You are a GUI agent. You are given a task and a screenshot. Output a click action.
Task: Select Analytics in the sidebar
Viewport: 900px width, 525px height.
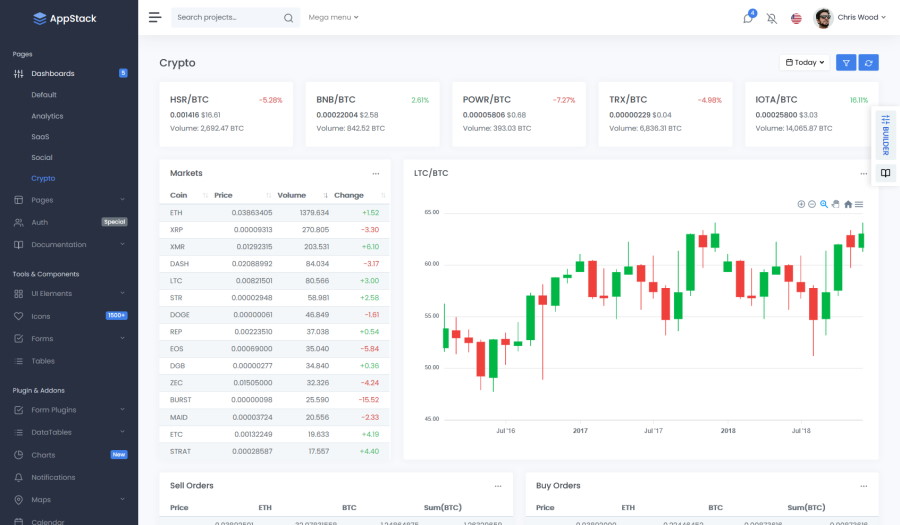click(47, 116)
